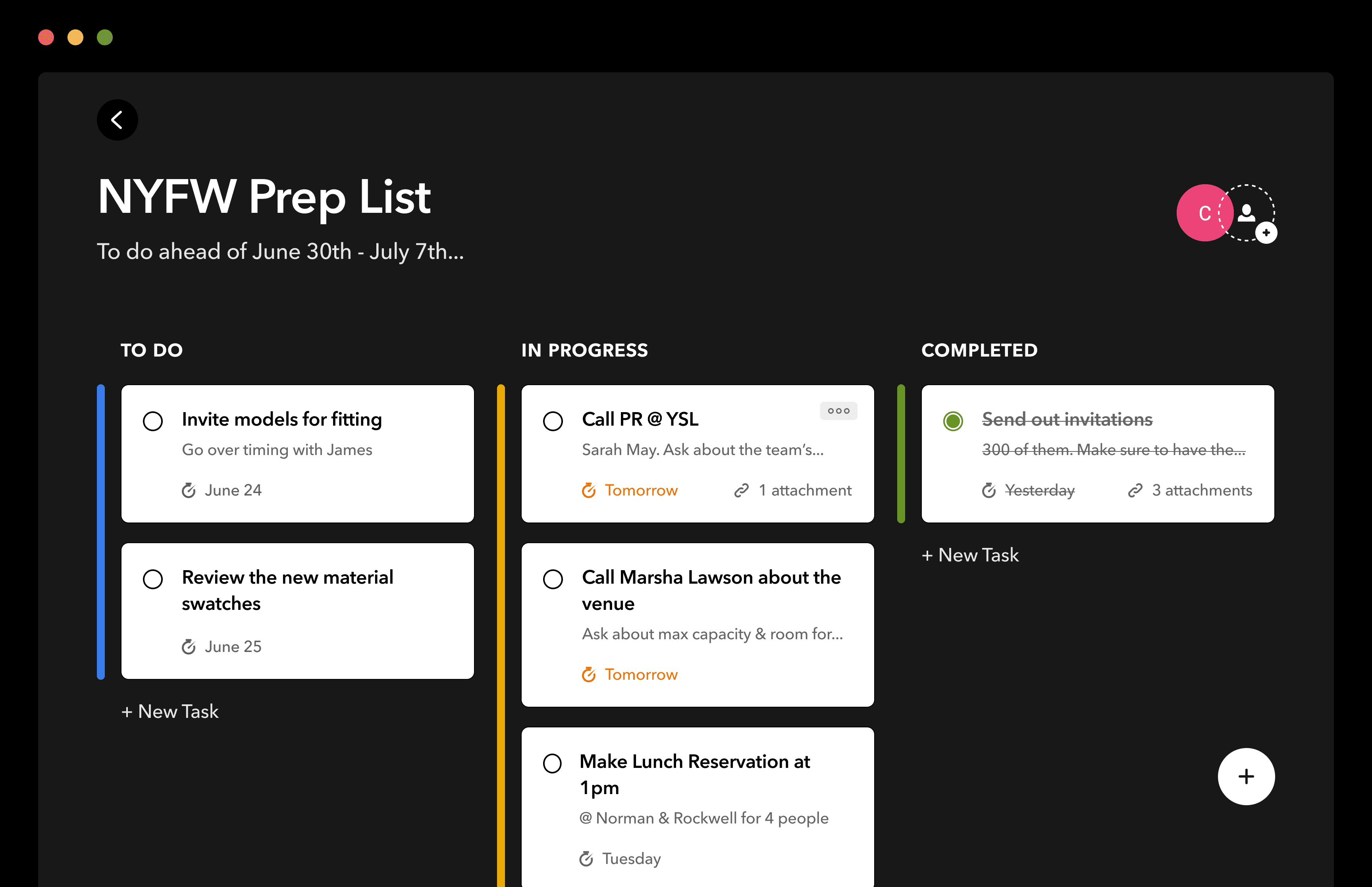
Task: Expand the Sarah May note text
Action: tap(702, 449)
